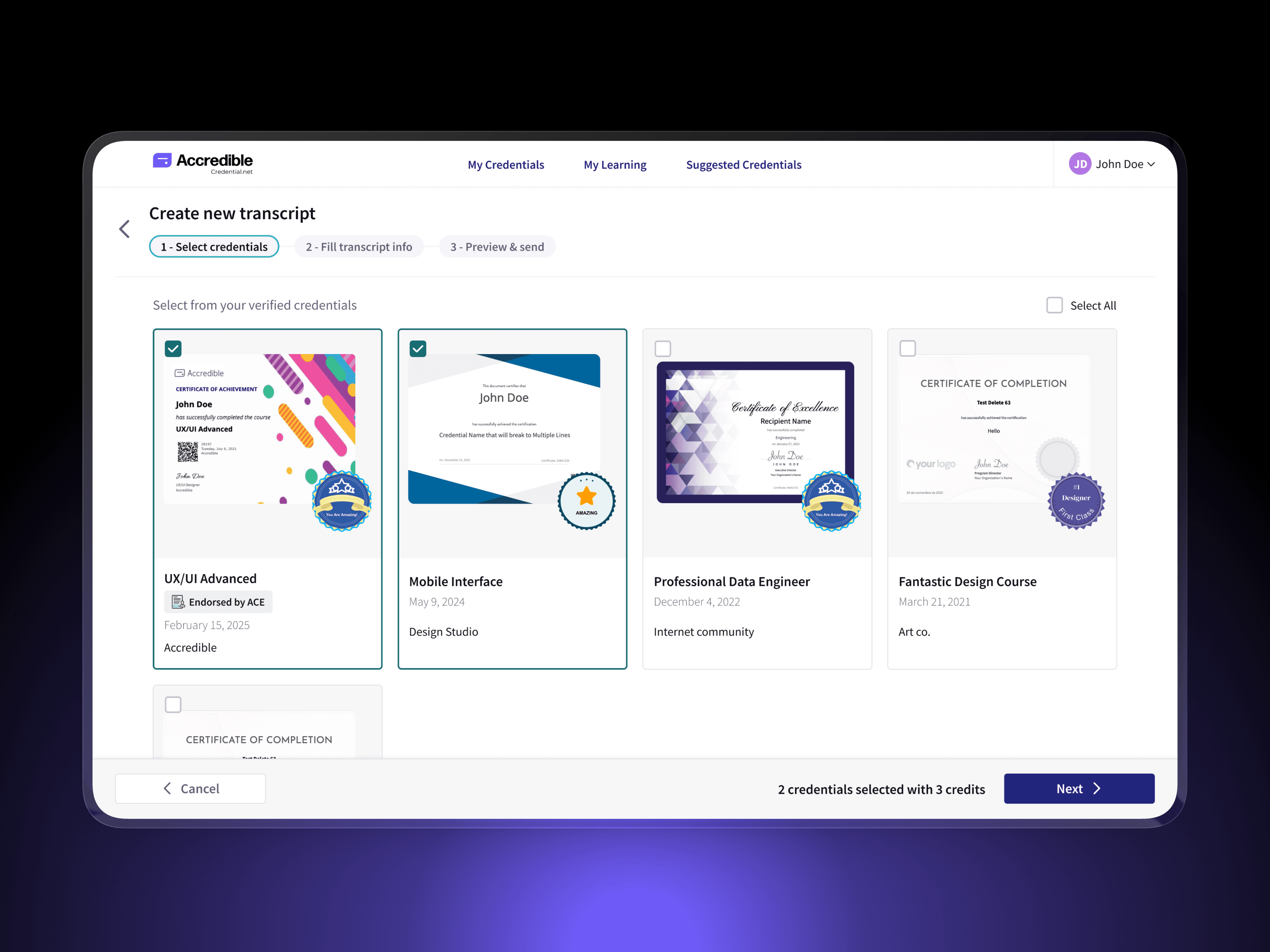Image resolution: width=1270 pixels, height=952 pixels.
Task: Click the Cancel button
Action: pyautogui.click(x=190, y=788)
